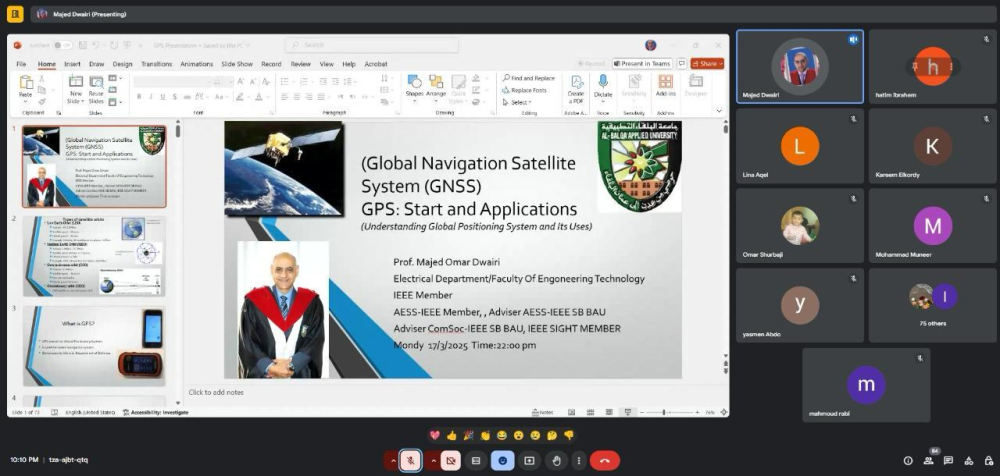Expand the Select dropdown in Editing

click(x=520, y=102)
